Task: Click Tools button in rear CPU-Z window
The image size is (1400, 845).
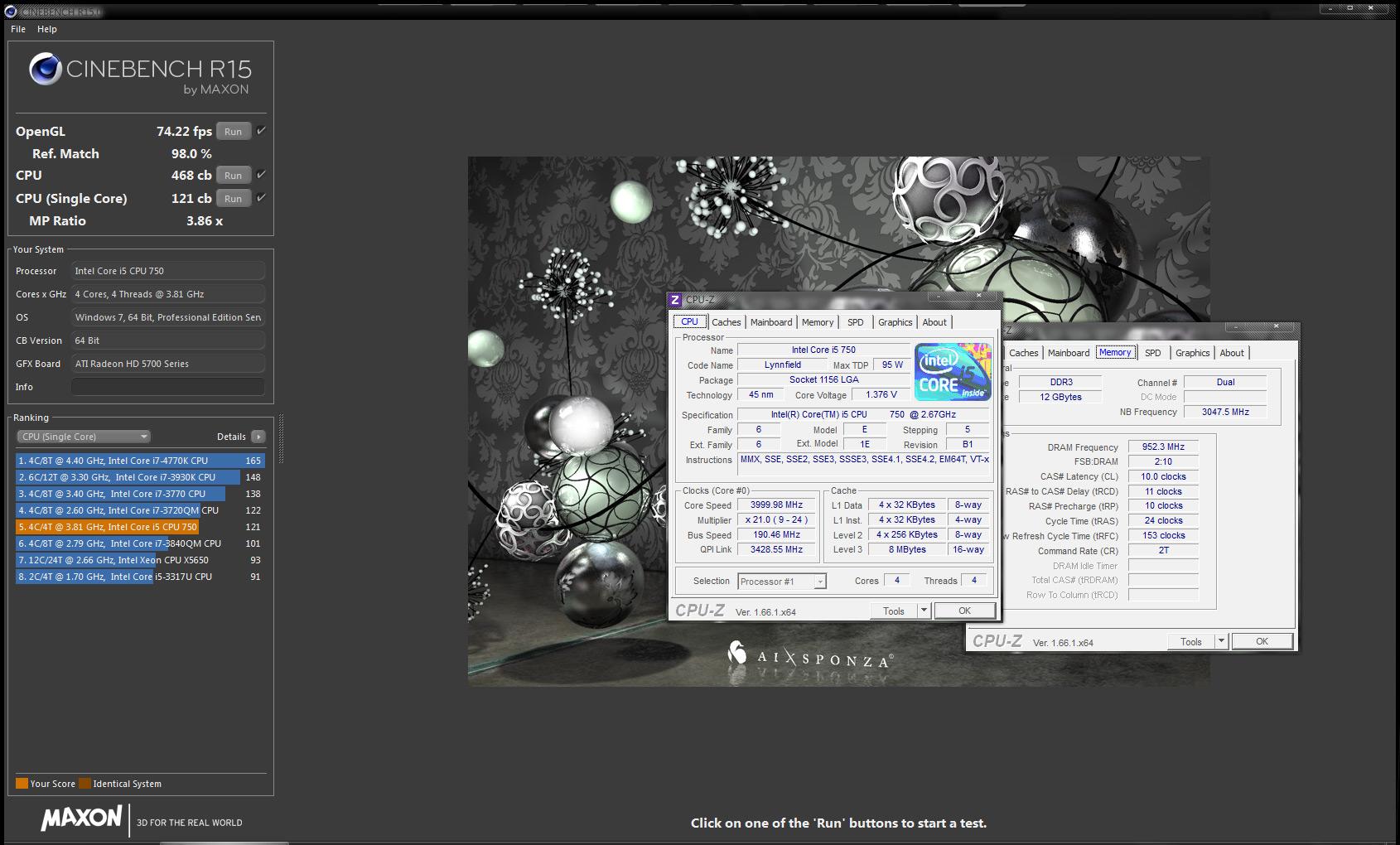Action: point(1191,641)
